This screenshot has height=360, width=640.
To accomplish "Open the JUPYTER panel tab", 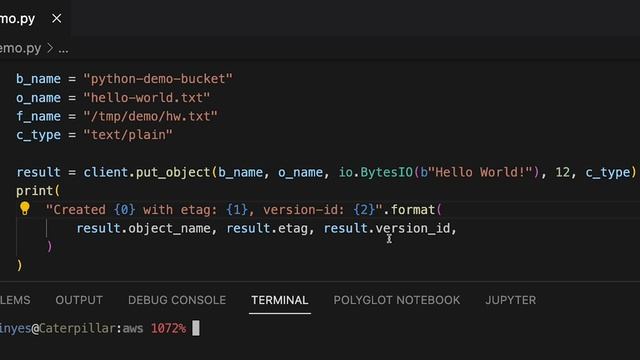I will [511, 300].
